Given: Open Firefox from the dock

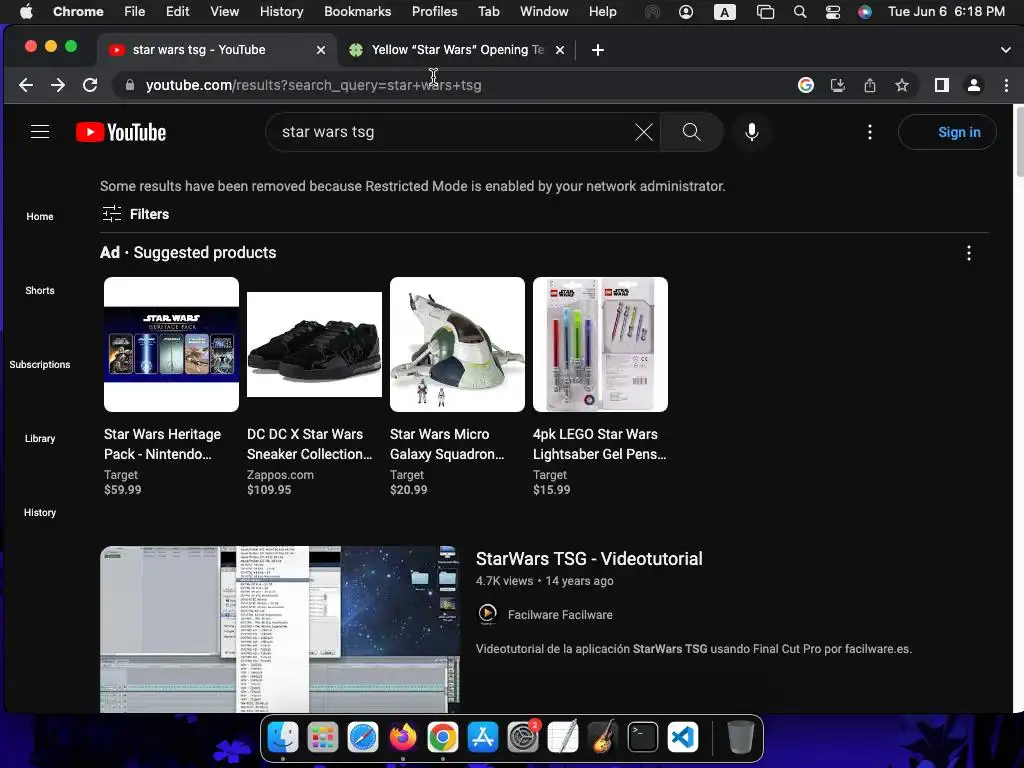Looking at the screenshot, I should point(403,738).
